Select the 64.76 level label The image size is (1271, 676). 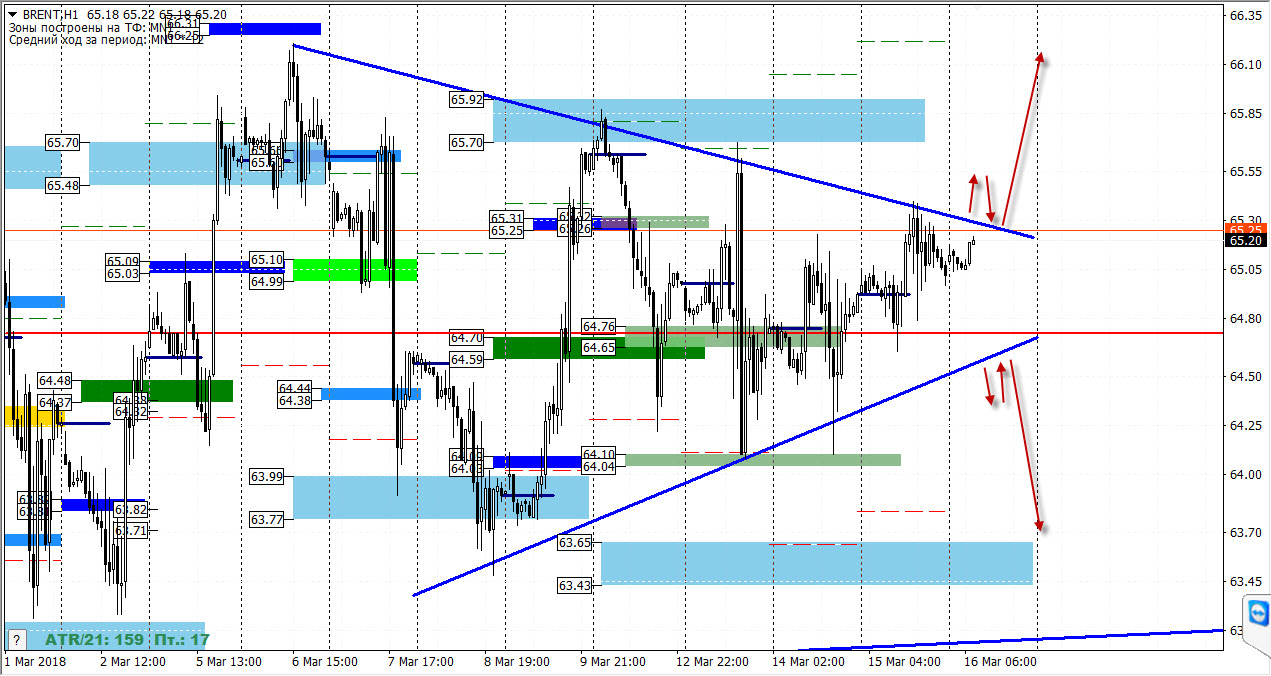tap(599, 326)
